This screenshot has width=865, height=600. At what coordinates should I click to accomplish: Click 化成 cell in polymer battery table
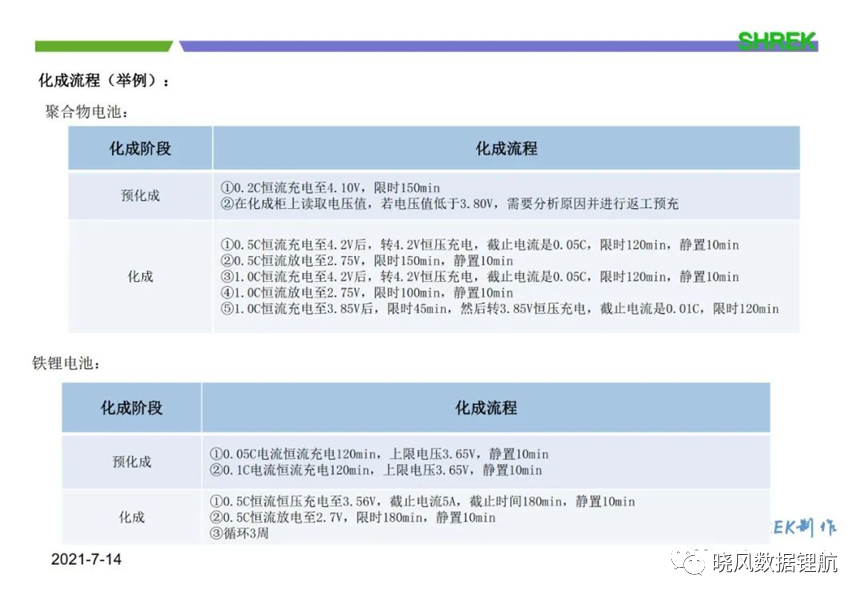point(140,276)
